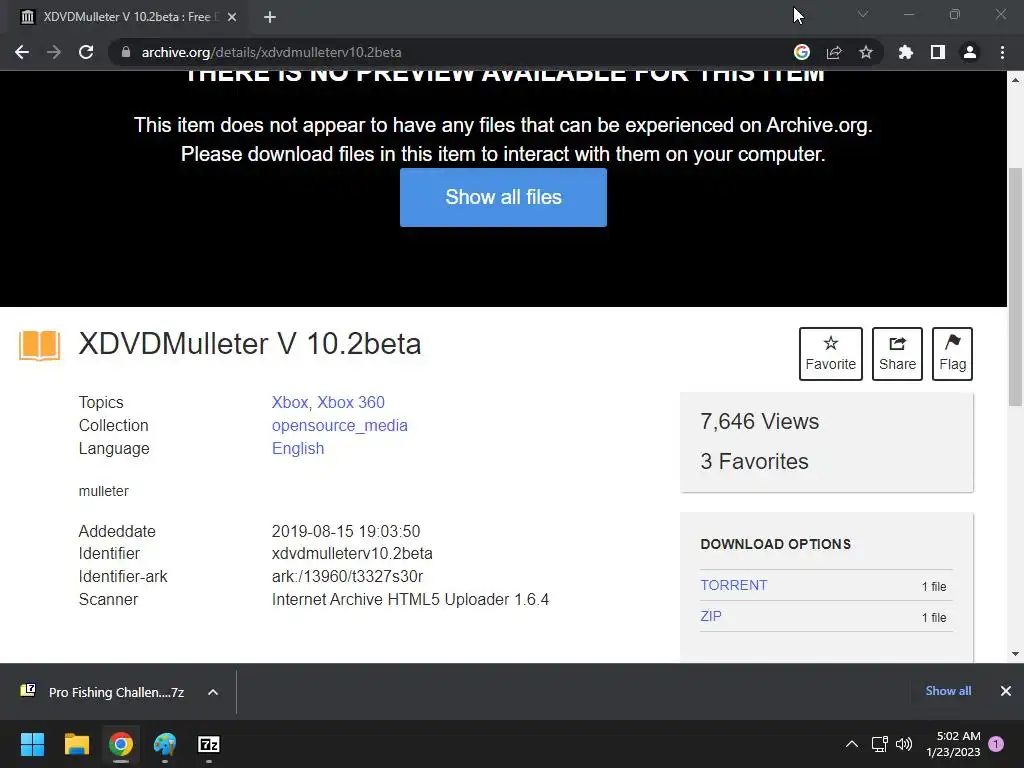This screenshot has height=768, width=1024.
Task: Open the Google icon in address bar
Action: [802, 52]
